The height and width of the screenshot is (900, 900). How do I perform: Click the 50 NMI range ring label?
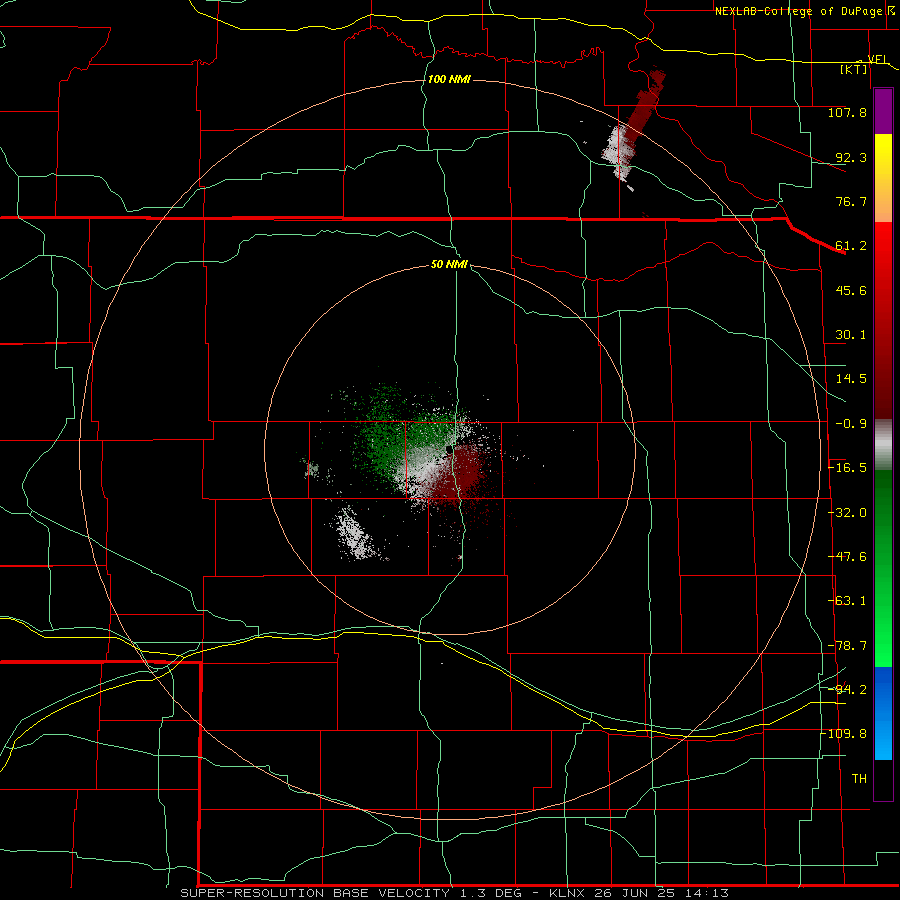449,264
